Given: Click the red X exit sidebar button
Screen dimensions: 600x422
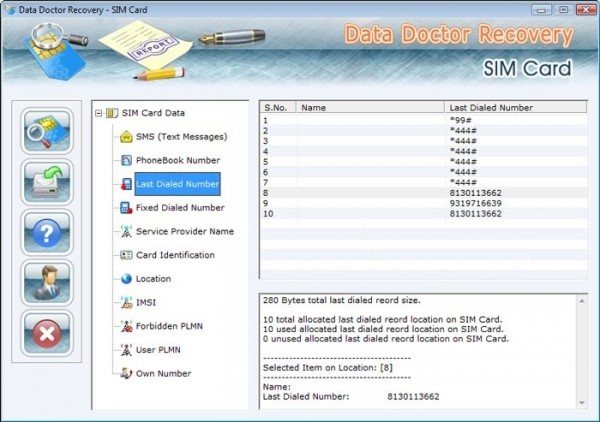Looking at the screenshot, I should tap(47, 334).
